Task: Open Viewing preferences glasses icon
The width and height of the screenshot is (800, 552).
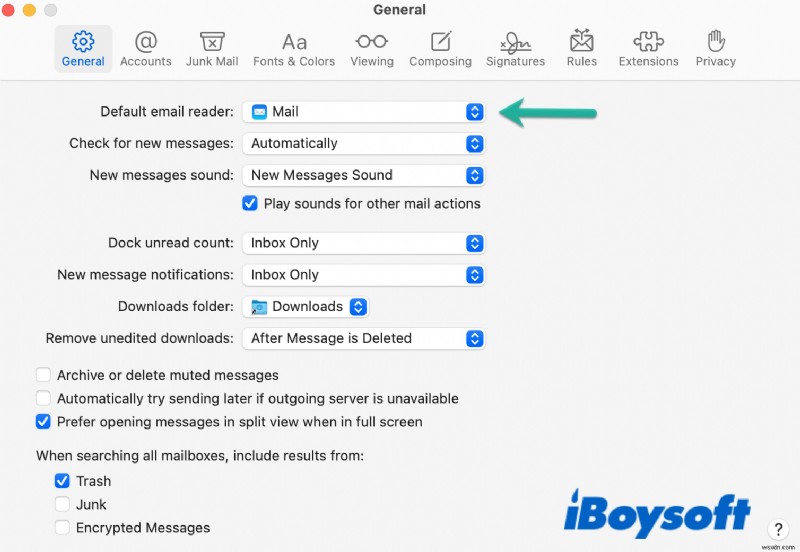Action: coord(371,49)
